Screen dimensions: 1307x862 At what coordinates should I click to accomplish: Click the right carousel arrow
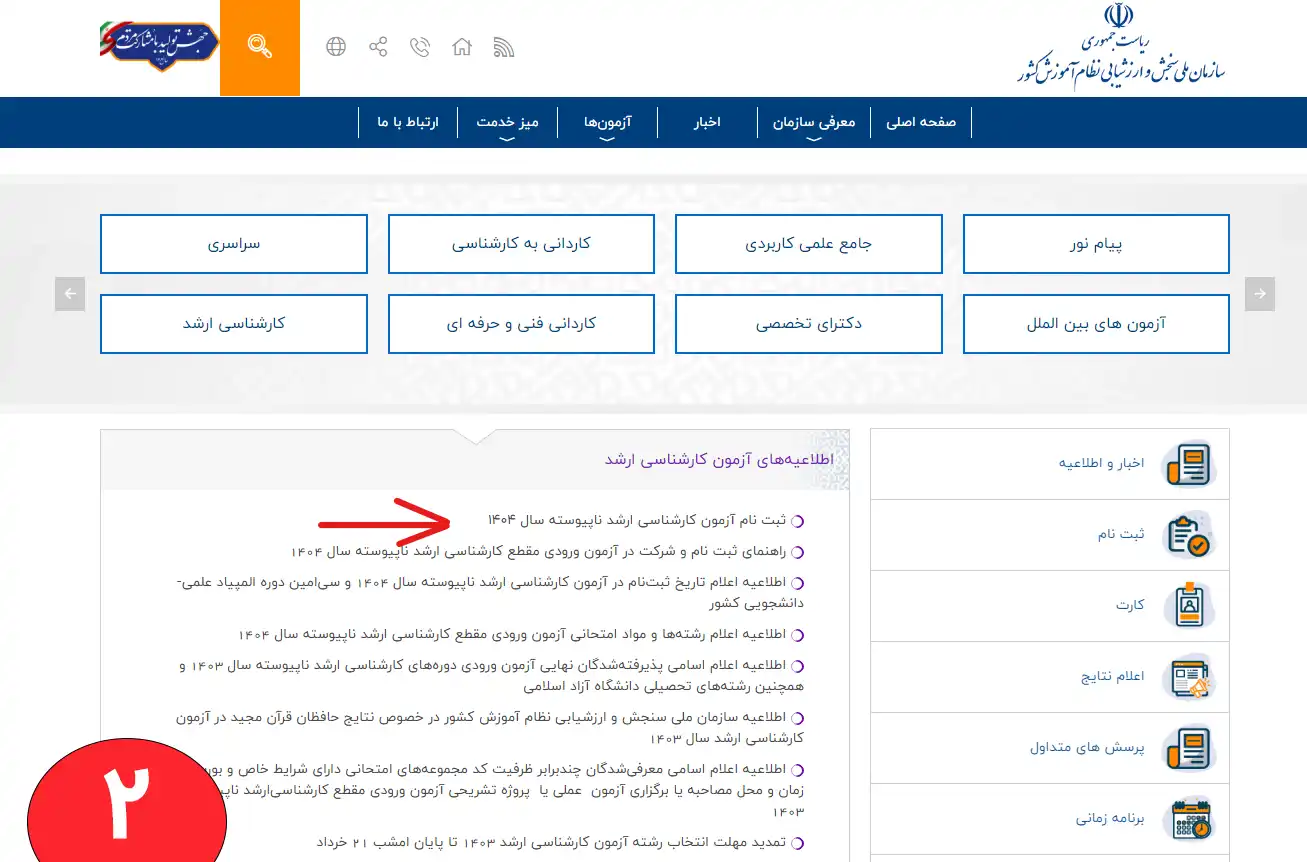tap(1260, 294)
